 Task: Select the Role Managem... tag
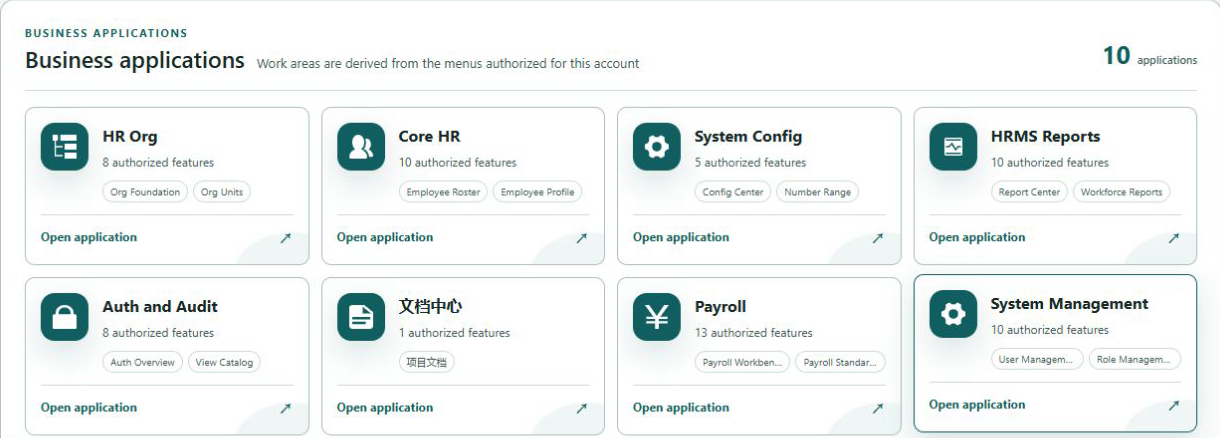(x=1135, y=360)
